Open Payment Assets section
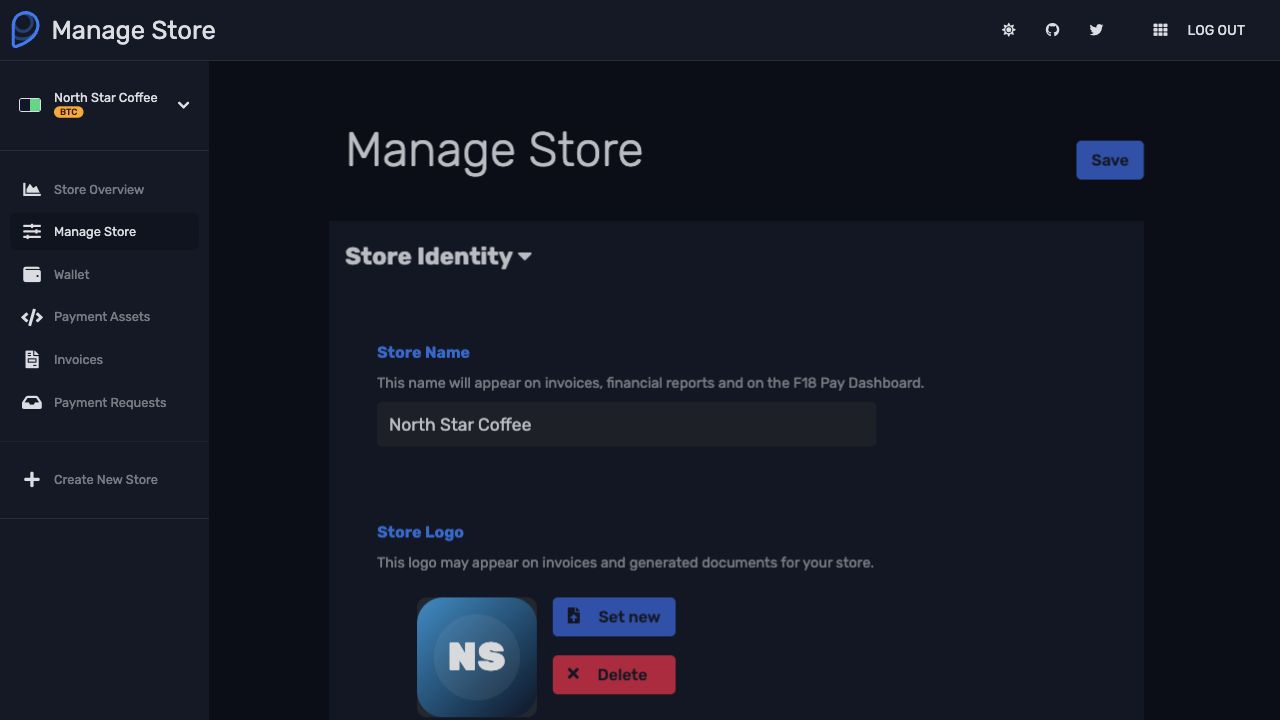Image resolution: width=1280 pixels, height=720 pixels. pyautogui.click(x=104, y=317)
